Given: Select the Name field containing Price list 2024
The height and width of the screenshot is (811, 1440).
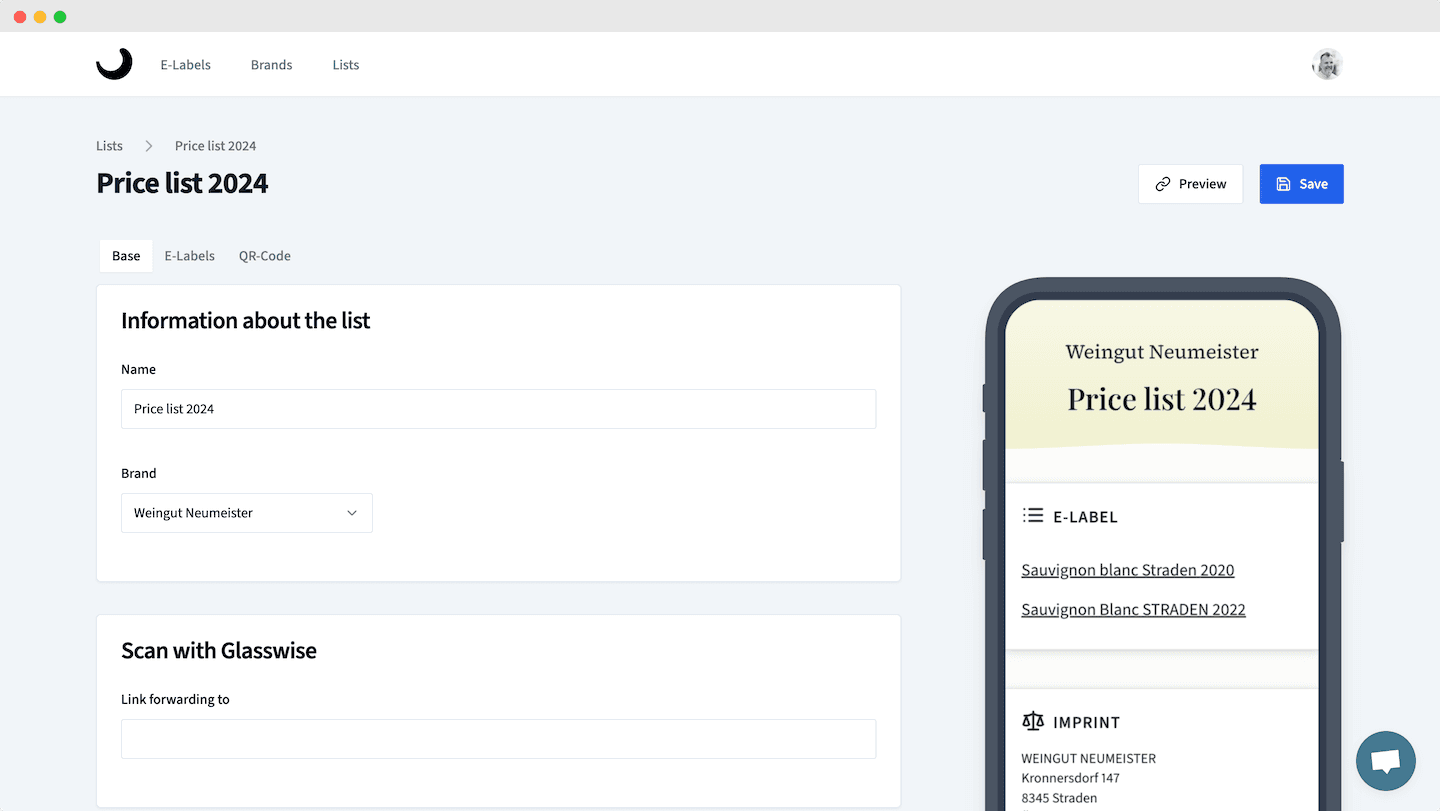Looking at the screenshot, I should (x=498, y=408).
